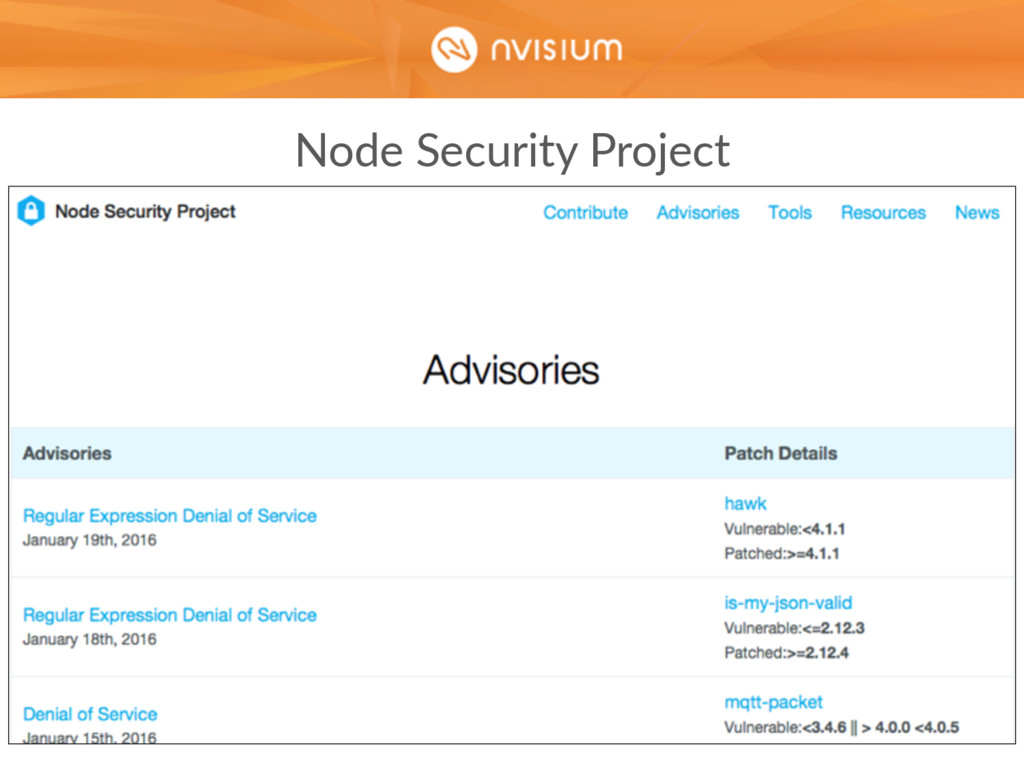Click the Node Security Project site title
The height and width of the screenshot is (768, 1024).
(x=145, y=212)
